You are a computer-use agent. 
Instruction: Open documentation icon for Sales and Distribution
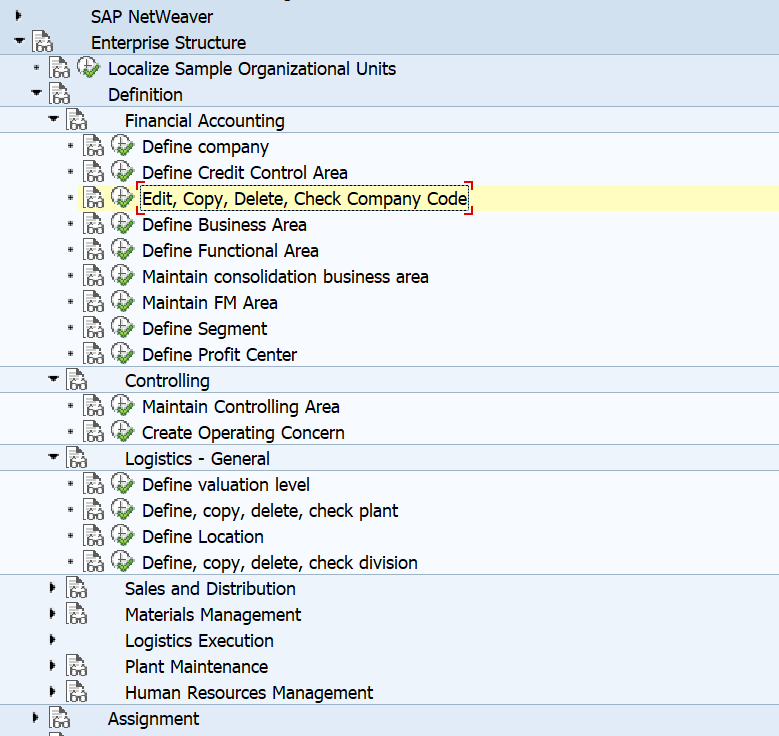[77, 587]
